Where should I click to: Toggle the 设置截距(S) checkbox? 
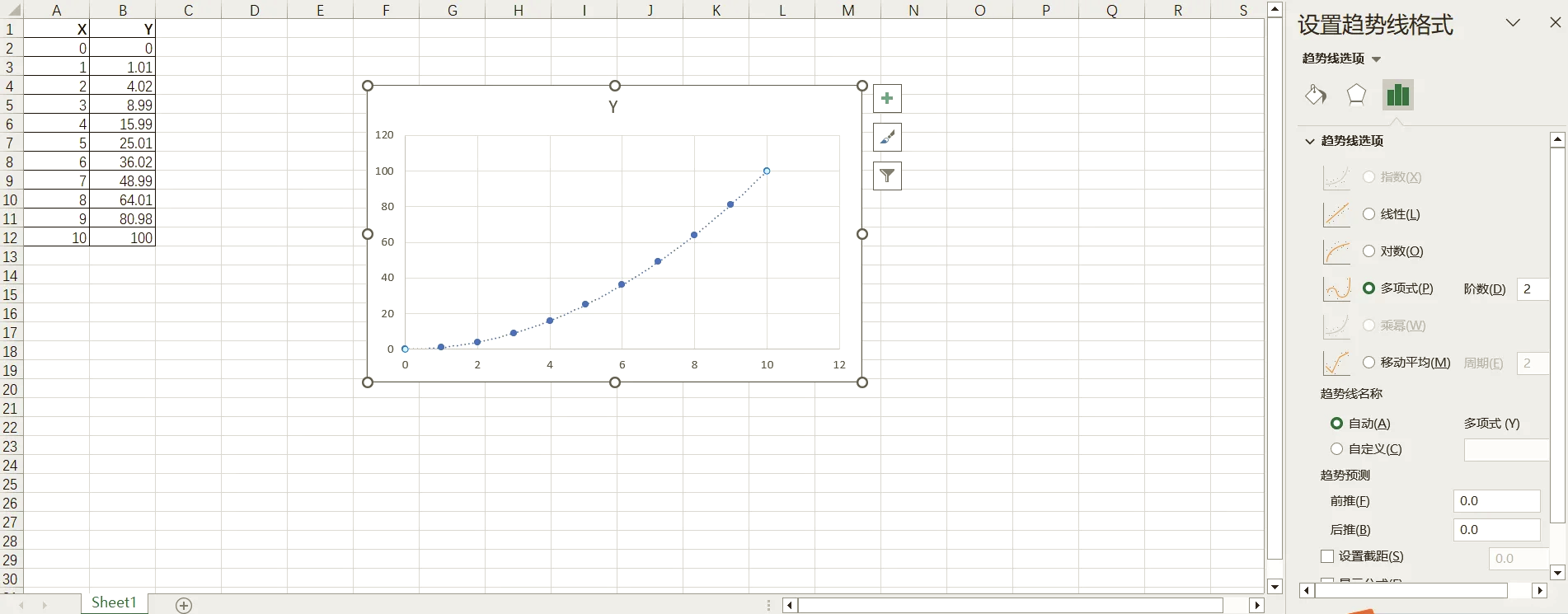tap(1327, 556)
